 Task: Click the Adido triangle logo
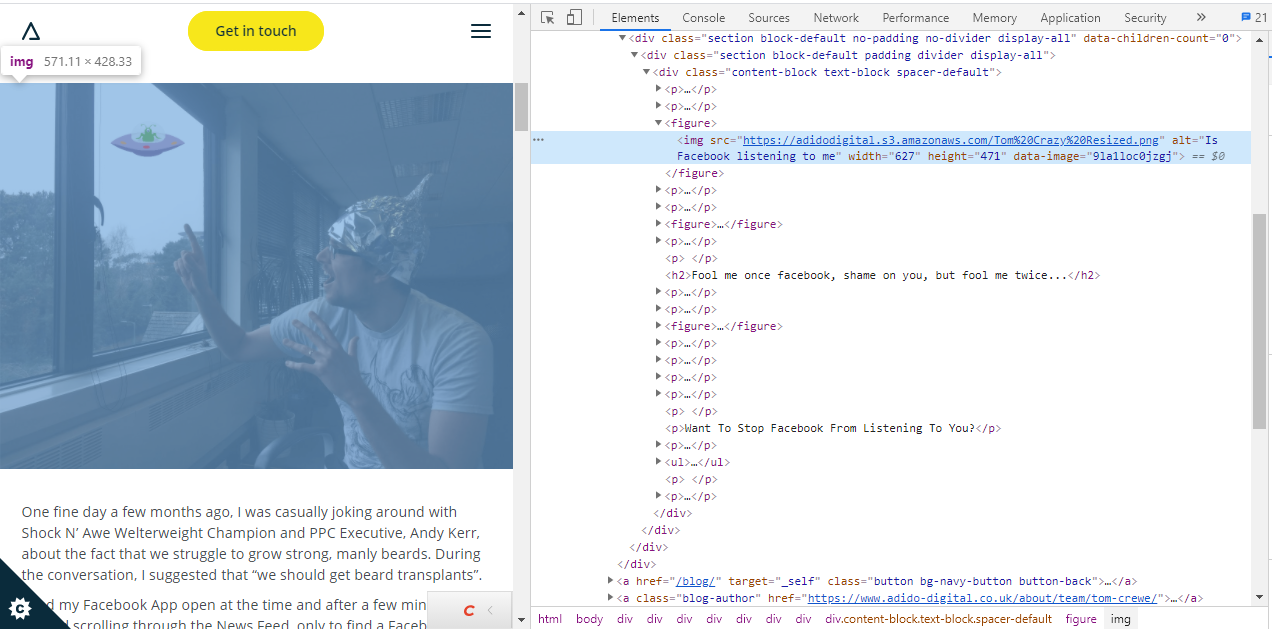coord(31,31)
